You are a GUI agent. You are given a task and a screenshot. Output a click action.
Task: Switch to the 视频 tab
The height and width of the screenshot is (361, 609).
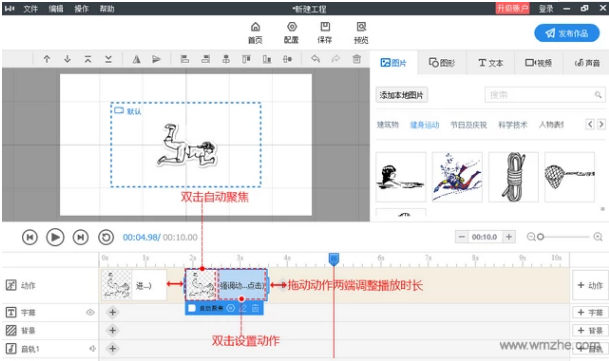pos(538,63)
